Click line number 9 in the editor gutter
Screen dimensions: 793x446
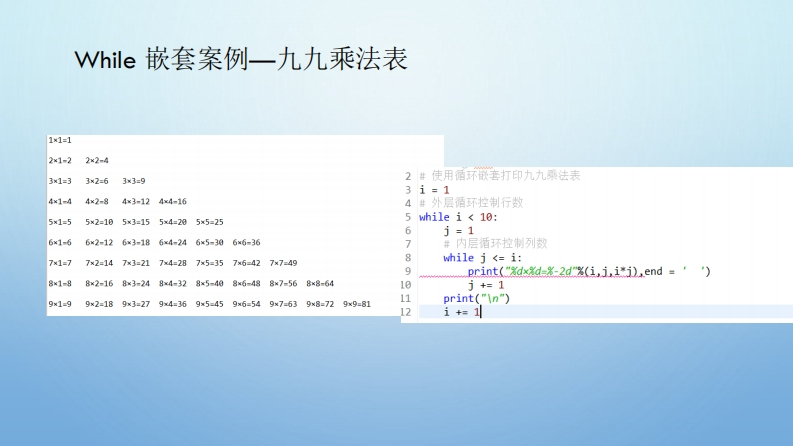click(x=407, y=271)
